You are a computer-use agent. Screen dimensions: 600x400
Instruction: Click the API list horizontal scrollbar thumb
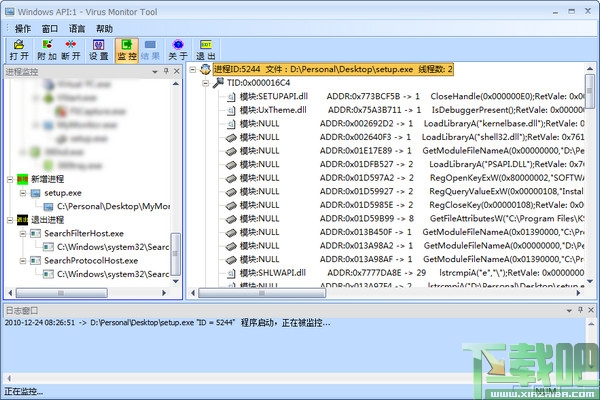coord(262,293)
